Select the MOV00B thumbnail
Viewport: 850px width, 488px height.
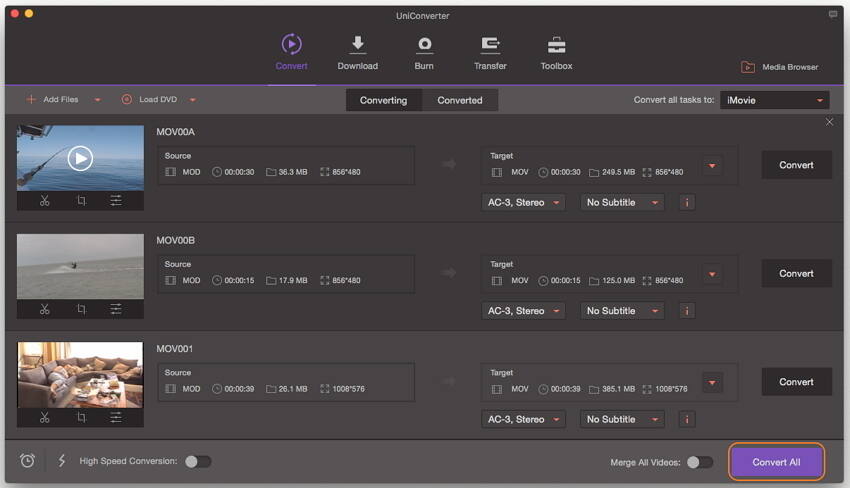tap(80, 266)
